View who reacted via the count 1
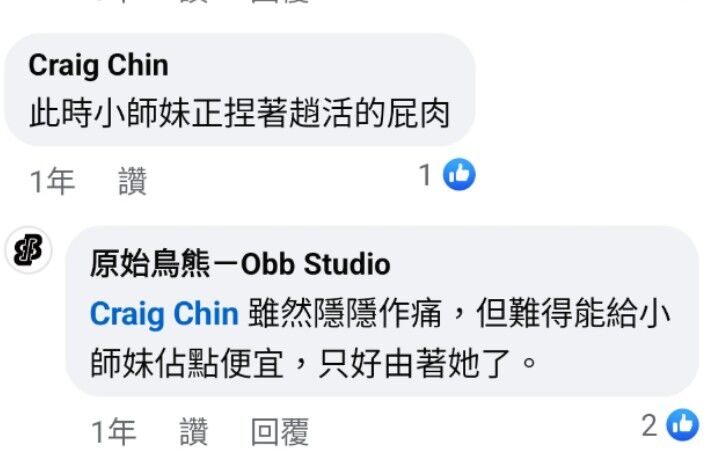This screenshot has width=723, height=465. coord(425,175)
